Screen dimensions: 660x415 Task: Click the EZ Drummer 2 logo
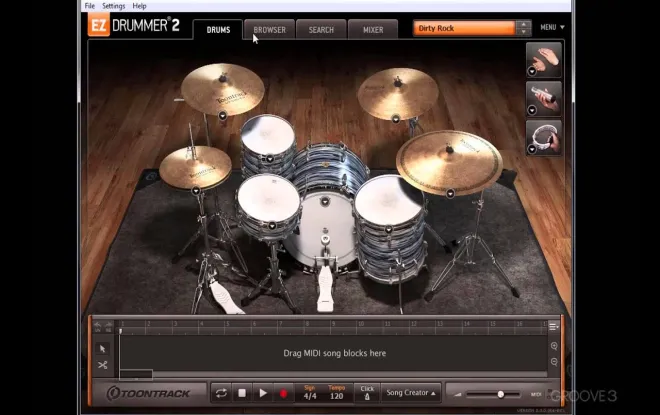click(134, 25)
